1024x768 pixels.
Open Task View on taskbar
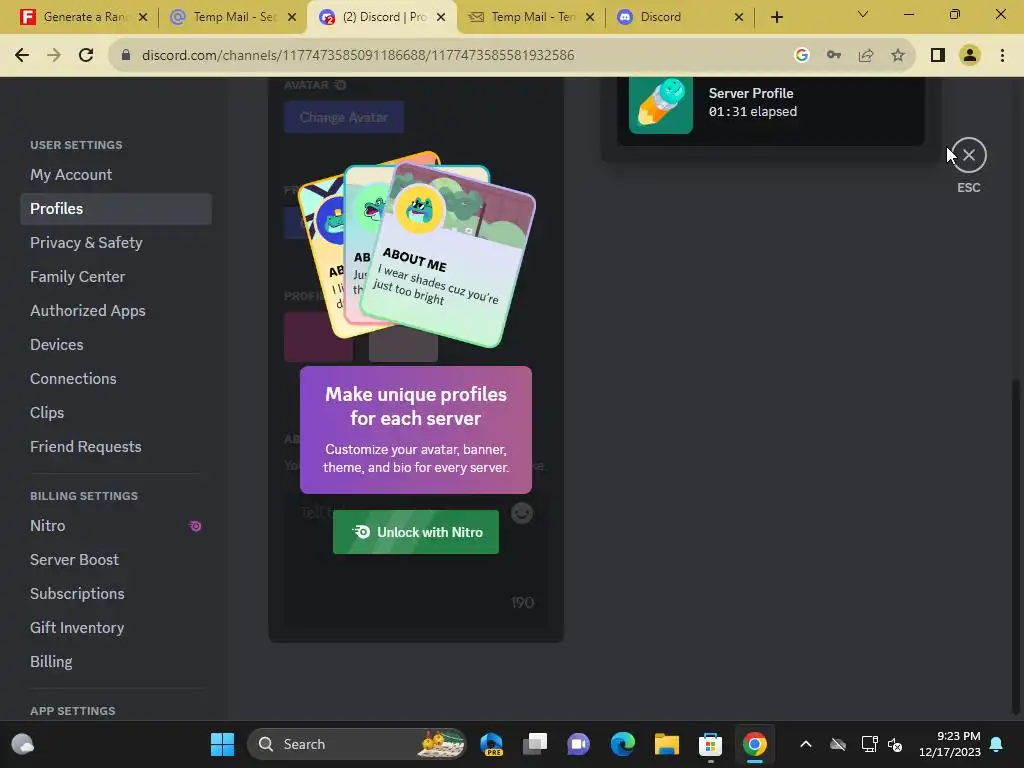point(534,744)
